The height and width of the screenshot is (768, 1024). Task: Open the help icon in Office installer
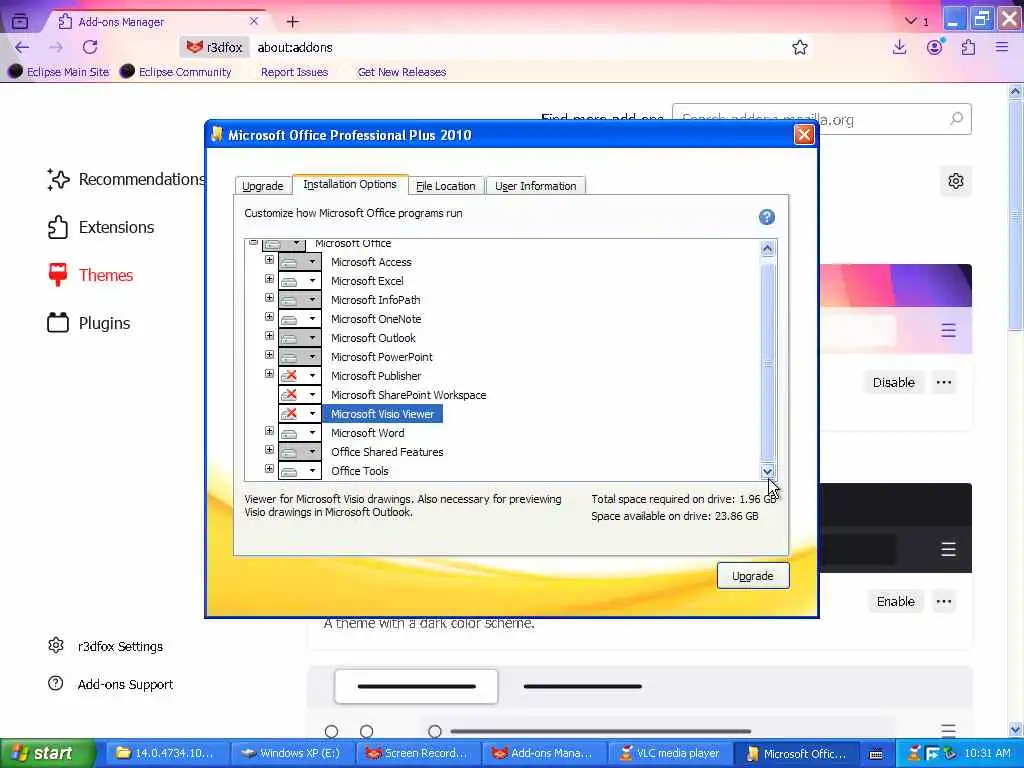click(x=767, y=217)
